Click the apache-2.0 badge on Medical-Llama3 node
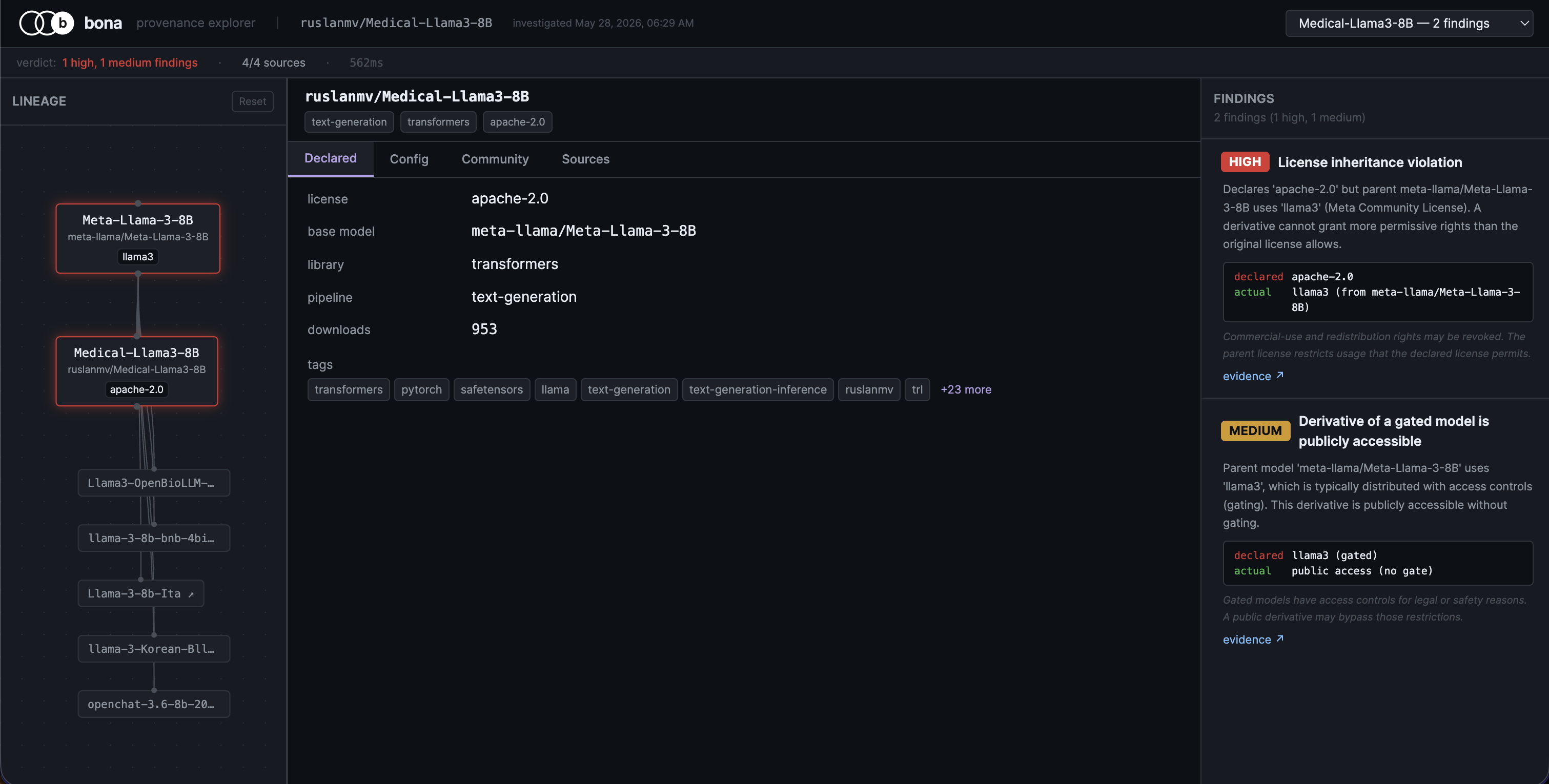The height and width of the screenshot is (784, 1549). (136, 389)
